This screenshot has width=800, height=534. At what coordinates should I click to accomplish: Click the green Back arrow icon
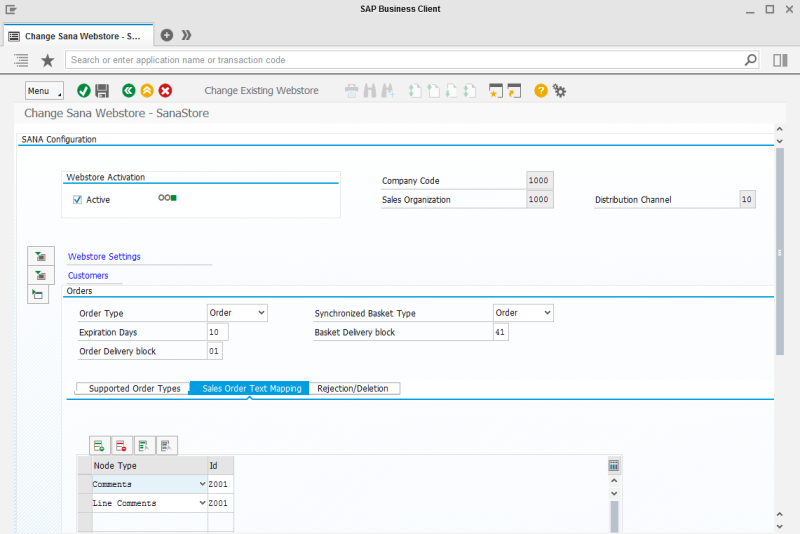pyautogui.click(x=129, y=91)
